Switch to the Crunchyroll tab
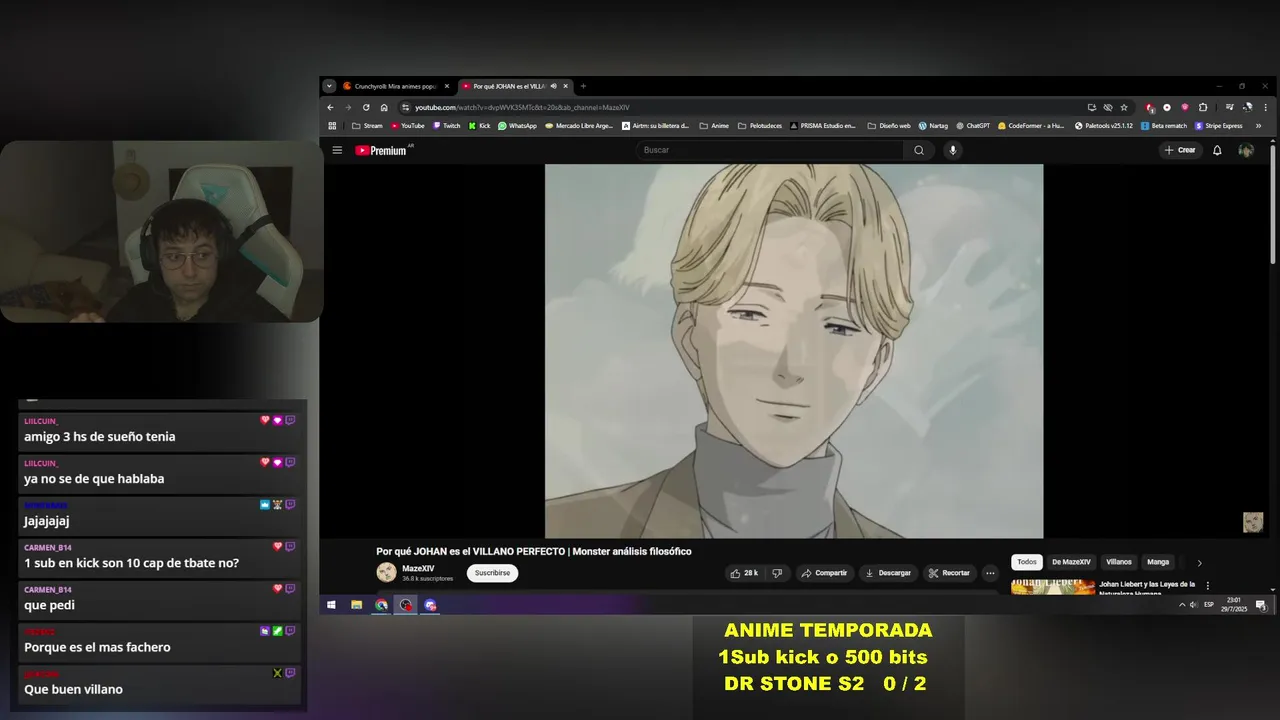 396,86
